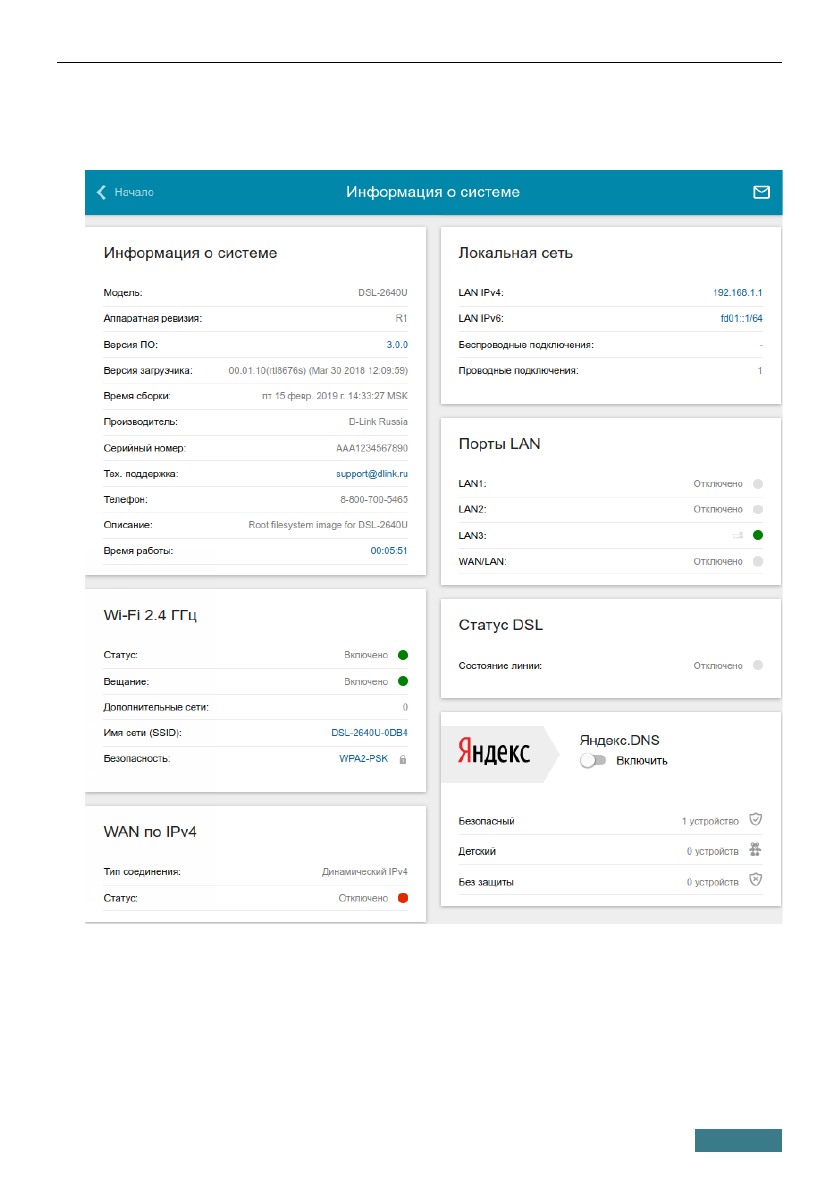Open the firmware version 3.0.0 link
This screenshot has width=839, height=1191.
click(396, 345)
